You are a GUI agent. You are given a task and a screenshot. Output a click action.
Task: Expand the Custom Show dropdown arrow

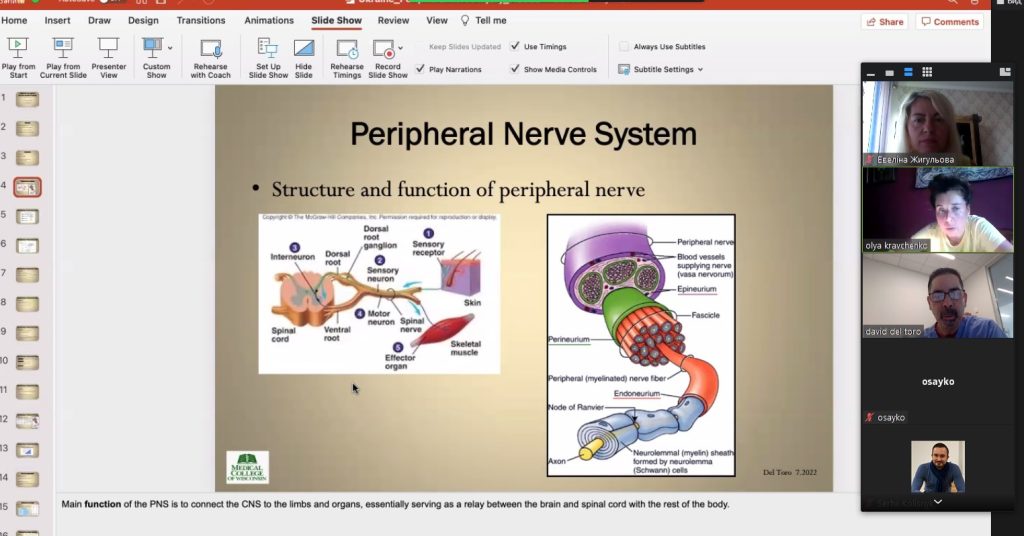pos(170,47)
